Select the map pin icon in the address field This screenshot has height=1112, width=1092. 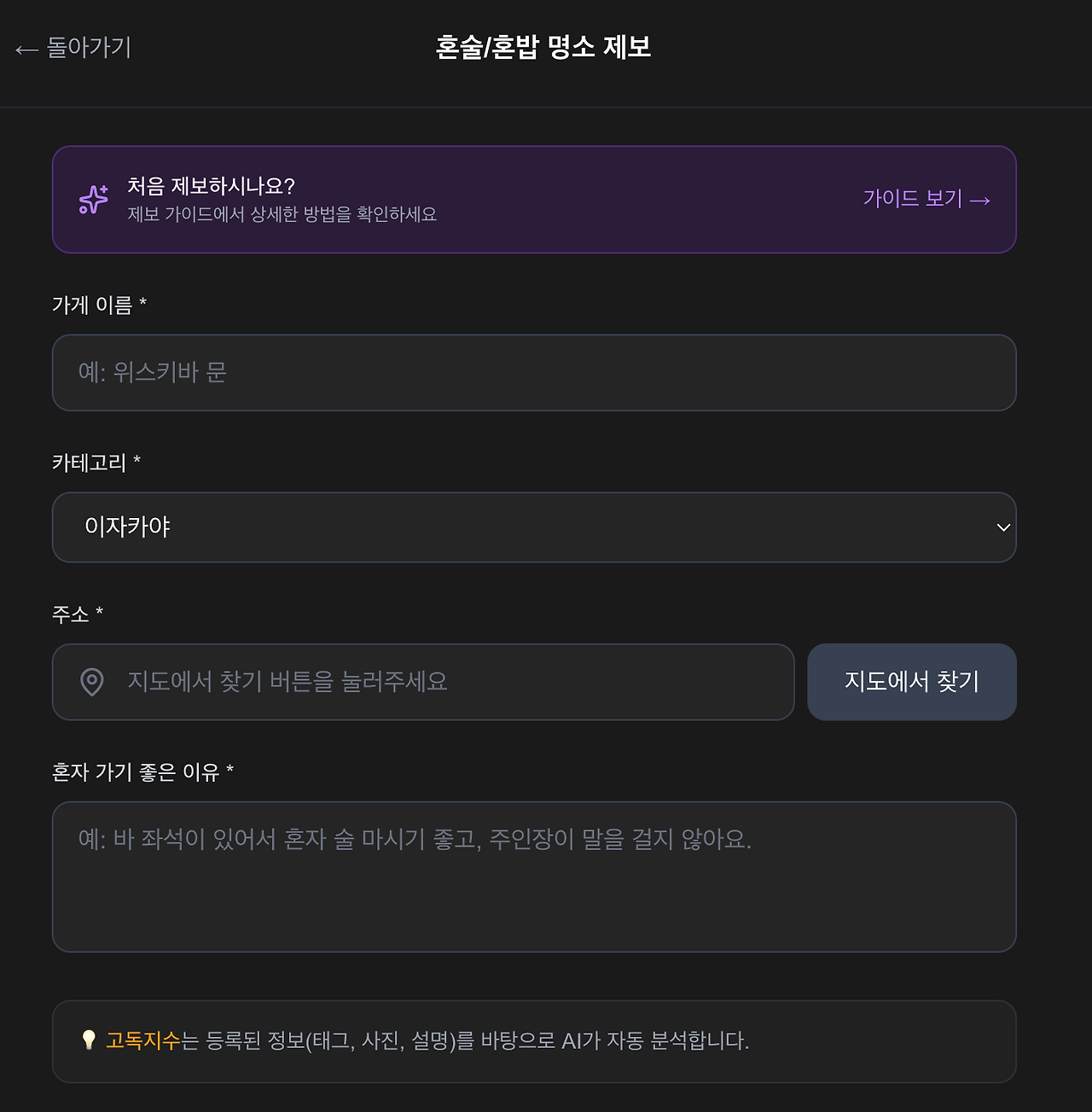(x=94, y=682)
